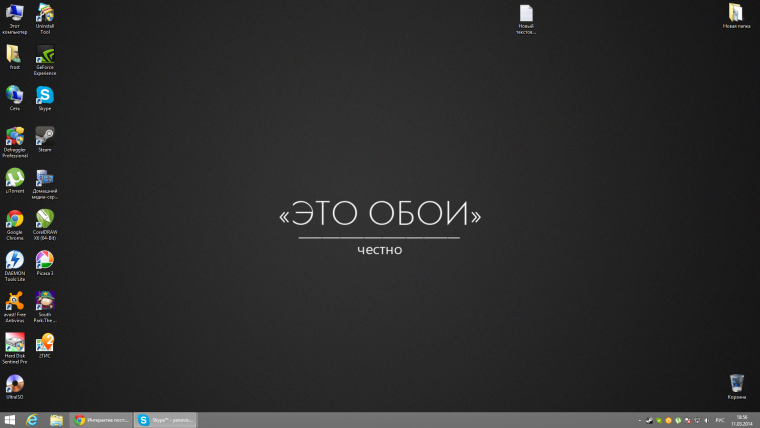Show hidden icons in the system tray

pos(640,420)
